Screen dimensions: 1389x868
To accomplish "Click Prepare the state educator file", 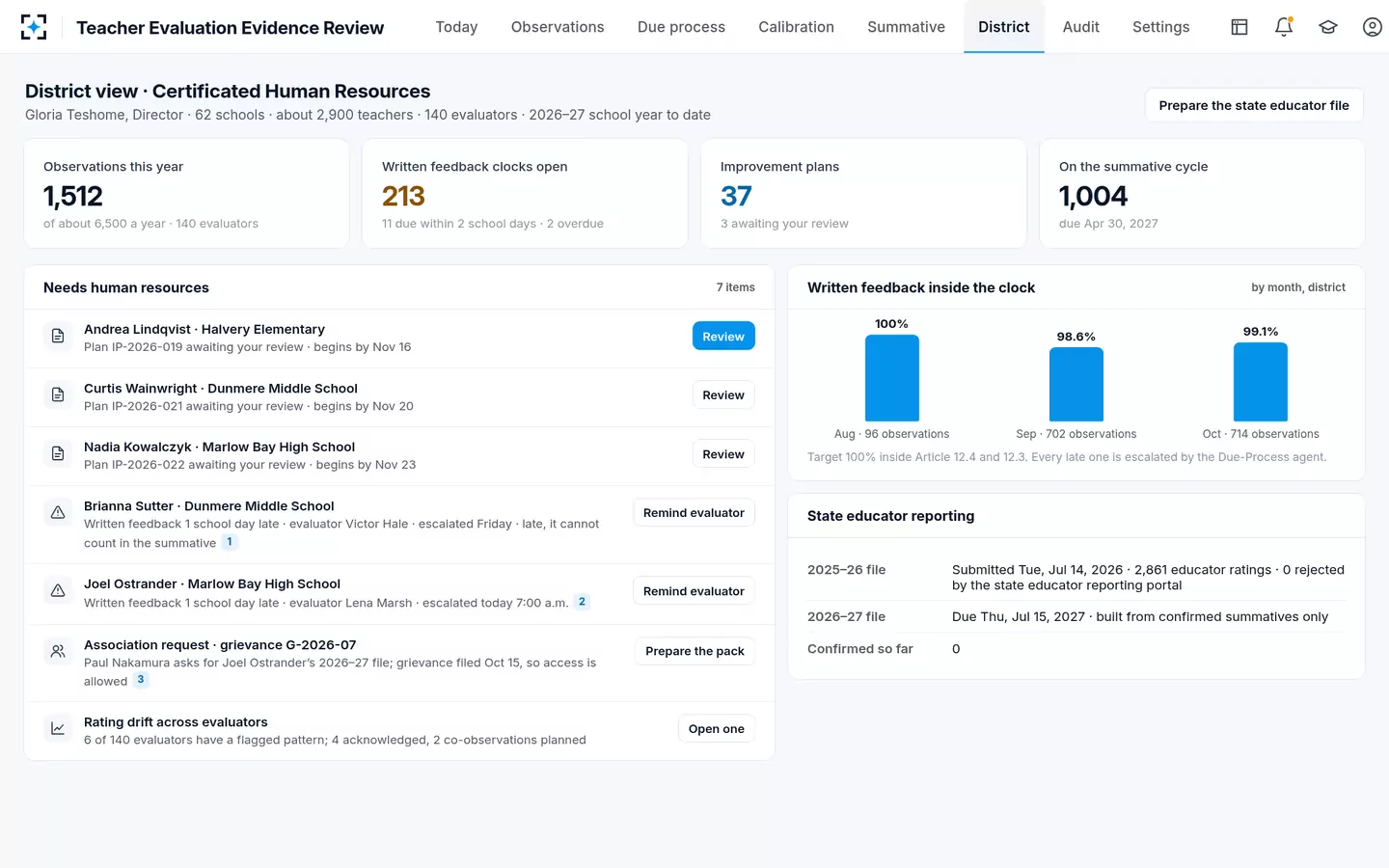I will tap(1254, 105).
